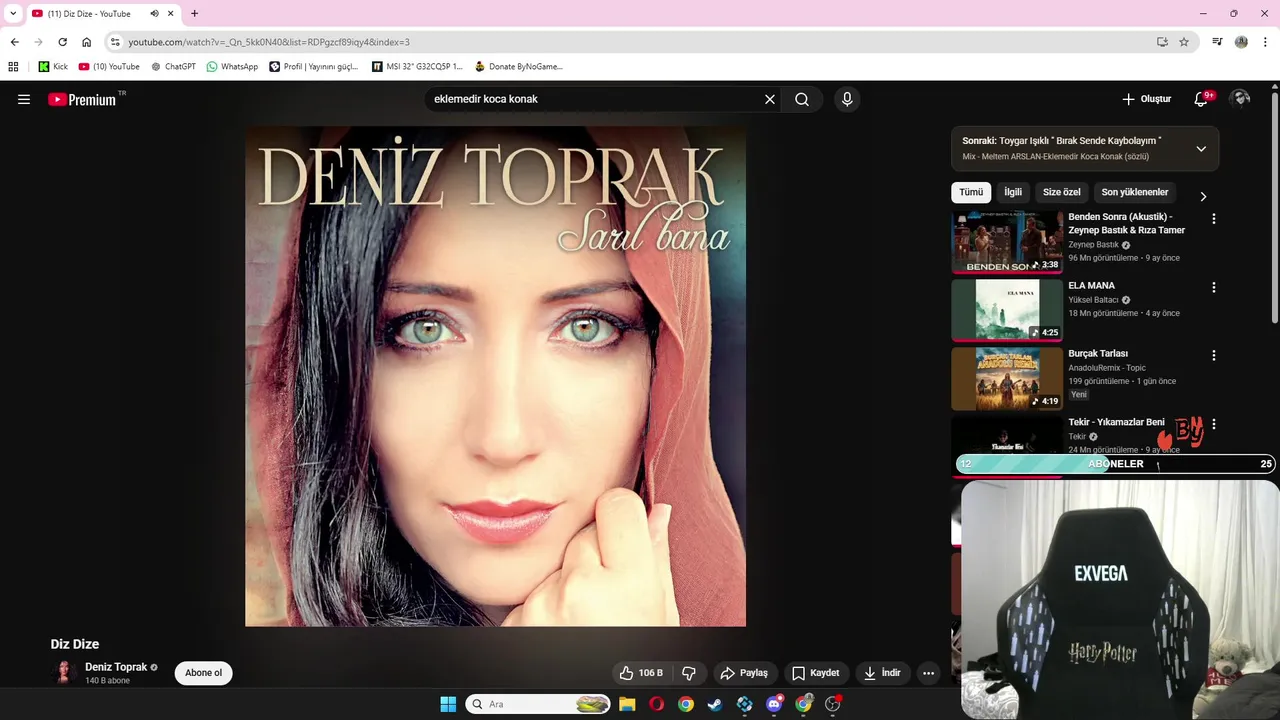The height and width of the screenshot is (720, 1280).
Task: Open the YouTube account avatar menu
Action: tap(1240, 99)
